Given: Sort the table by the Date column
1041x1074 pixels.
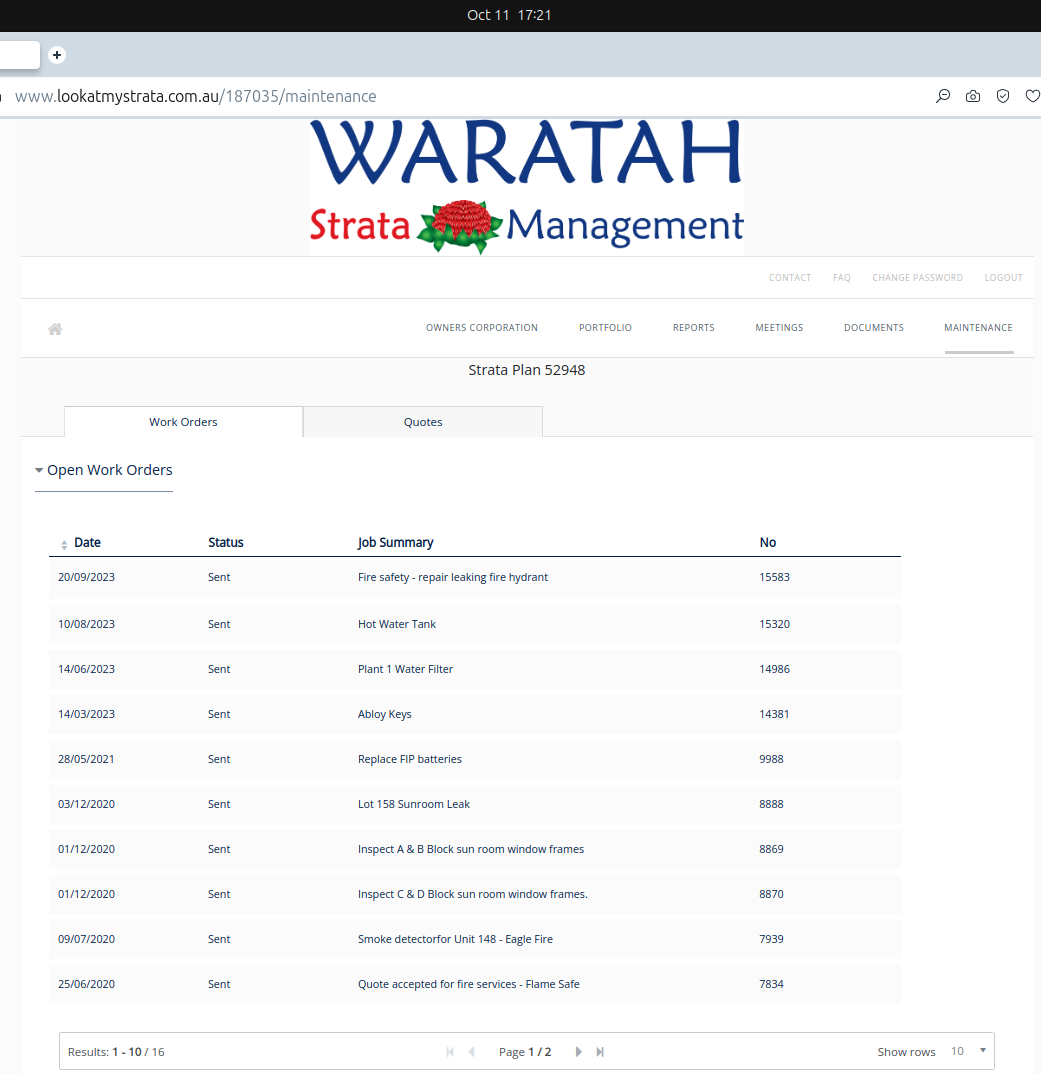Looking at the screenshot, I should [86, 543].
